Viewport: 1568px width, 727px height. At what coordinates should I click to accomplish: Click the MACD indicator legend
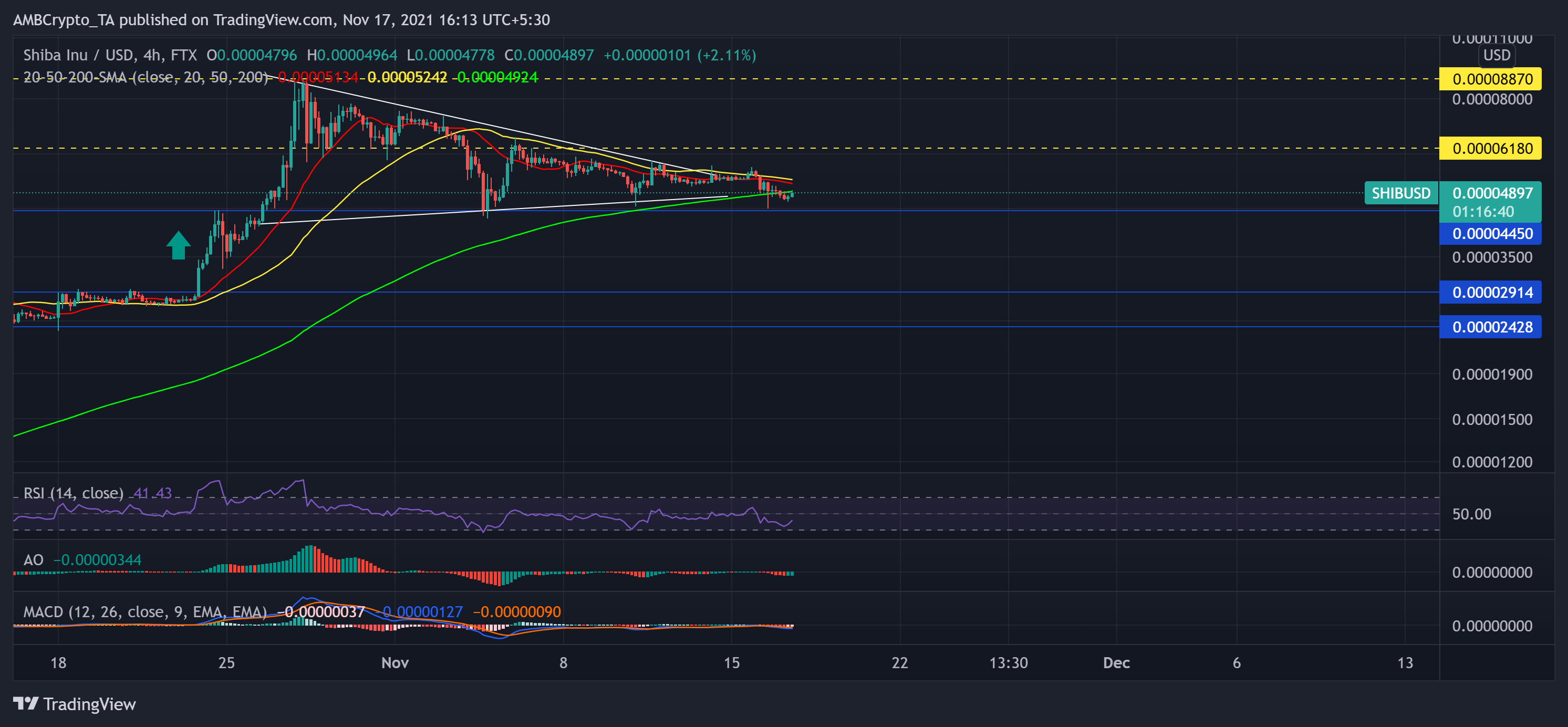tap(145, 611)
